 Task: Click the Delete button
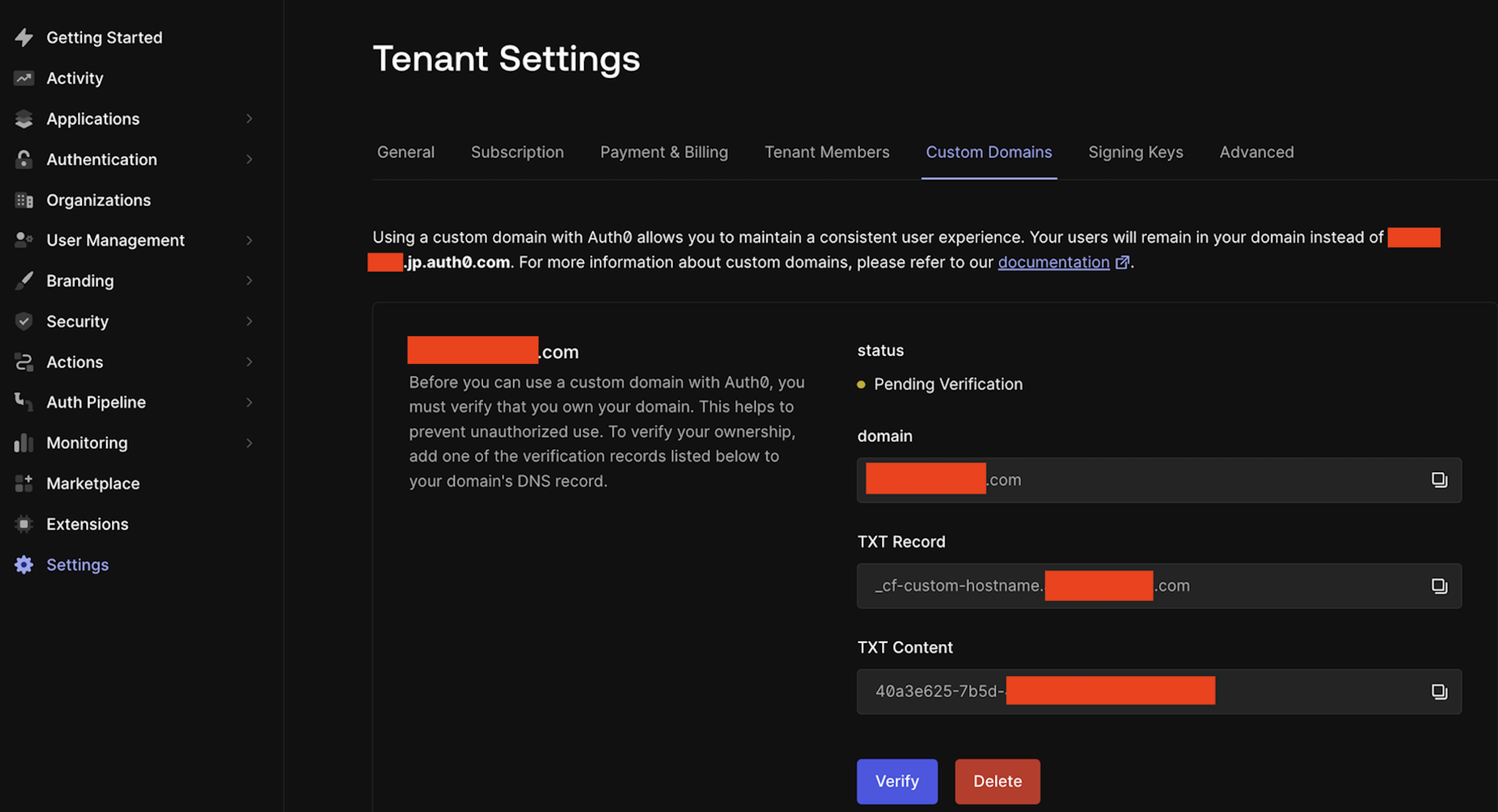point(997,782)
